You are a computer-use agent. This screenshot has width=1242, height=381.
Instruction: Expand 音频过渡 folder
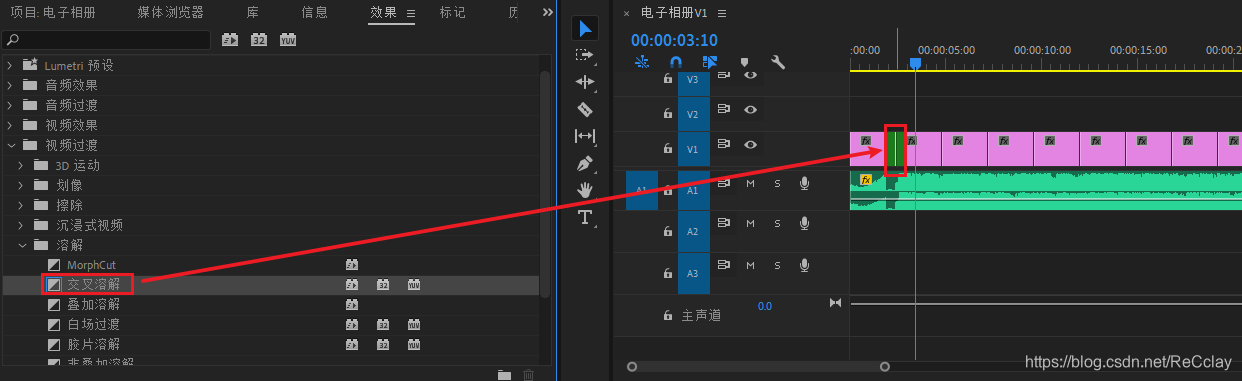pyautogui.click(x=10, y=105)
